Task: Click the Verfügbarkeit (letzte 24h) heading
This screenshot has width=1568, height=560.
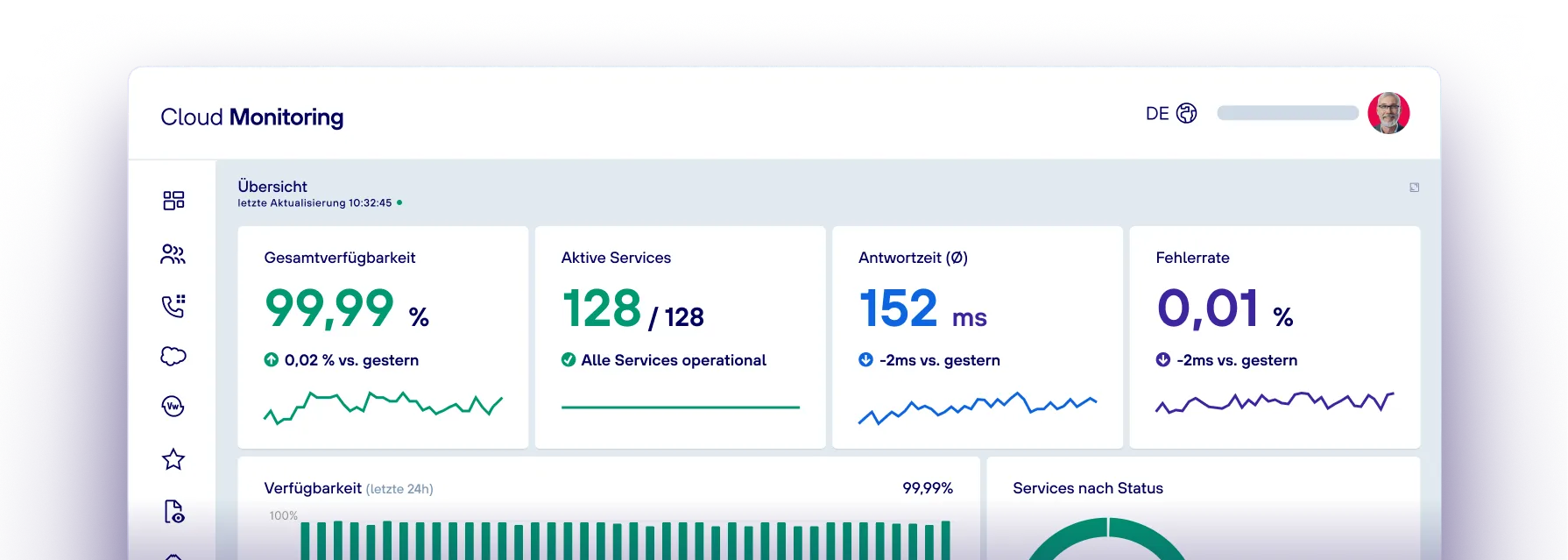Action: tap(349, 488)
